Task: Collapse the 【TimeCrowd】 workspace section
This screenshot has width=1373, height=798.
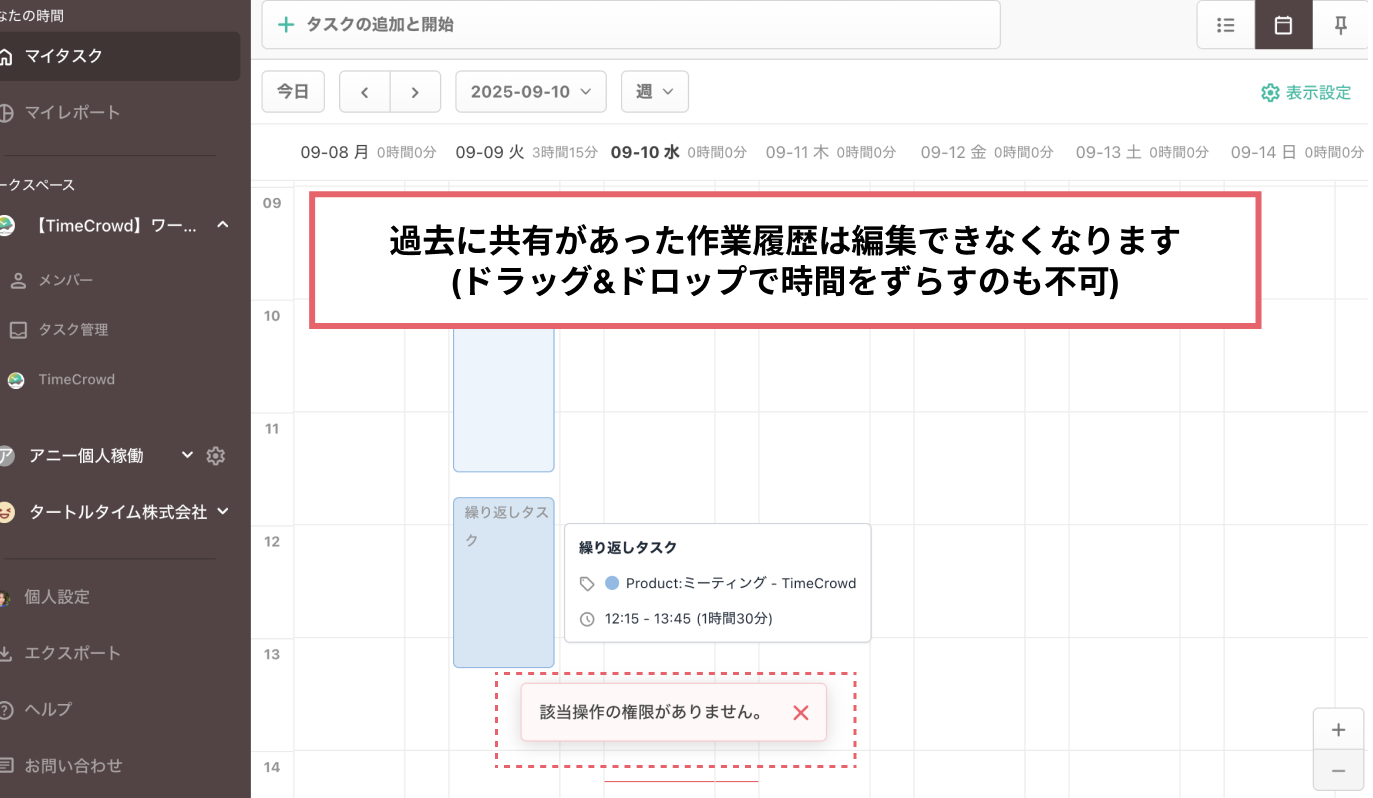Action: [222, 225]
